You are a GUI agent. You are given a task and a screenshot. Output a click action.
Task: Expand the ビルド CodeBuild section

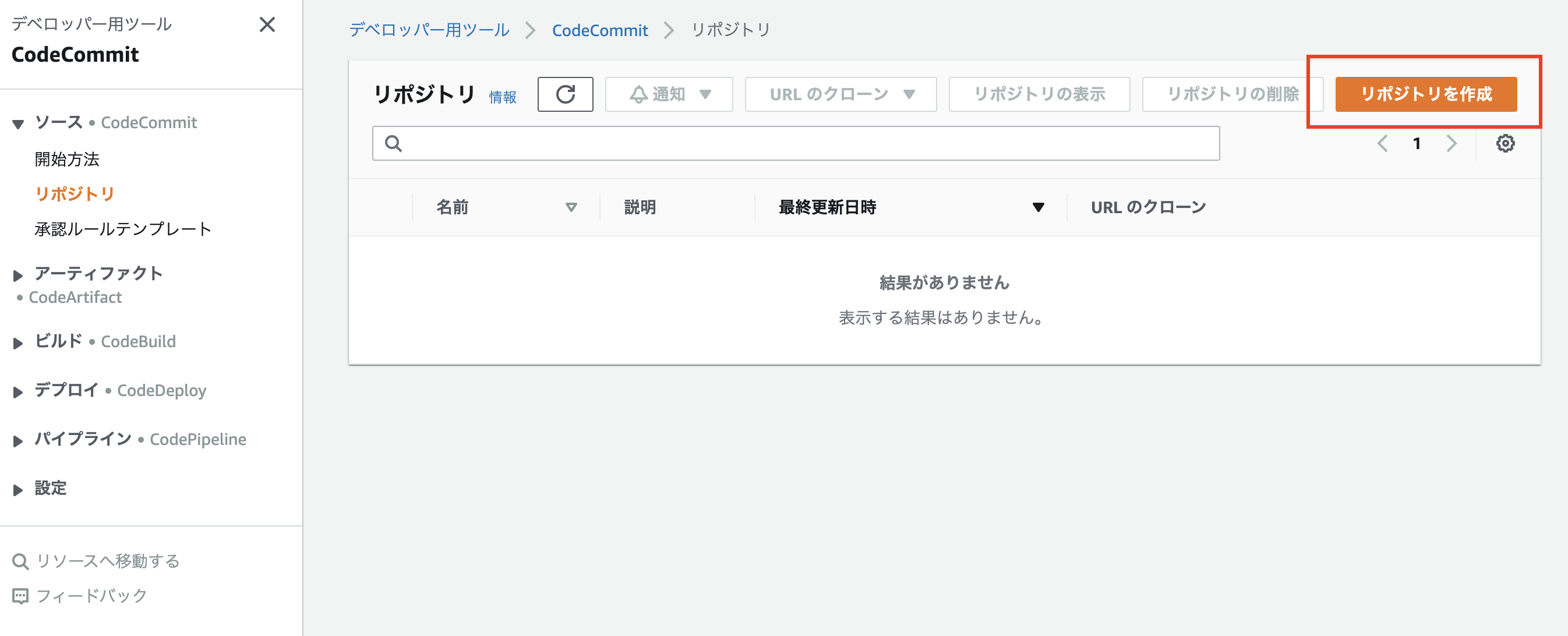(x=18, y=343)
